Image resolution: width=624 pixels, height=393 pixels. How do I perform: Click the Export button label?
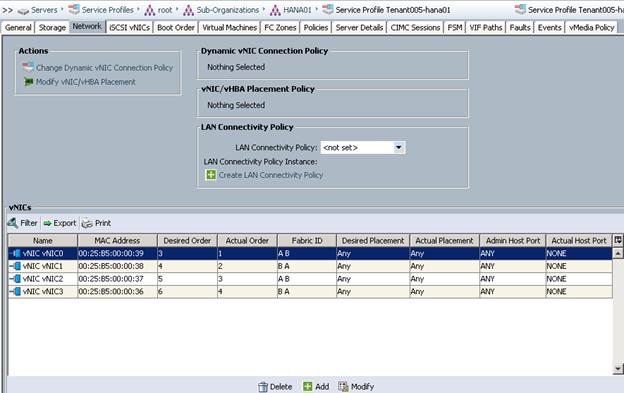pyautogui.click(x=64, y=223)
